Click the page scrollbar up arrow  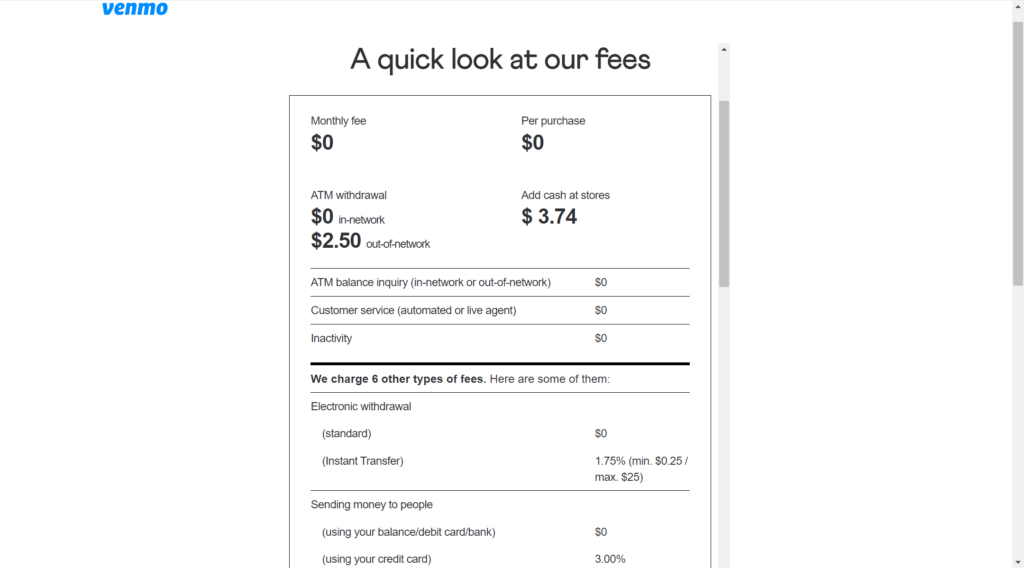point(1018,6)
